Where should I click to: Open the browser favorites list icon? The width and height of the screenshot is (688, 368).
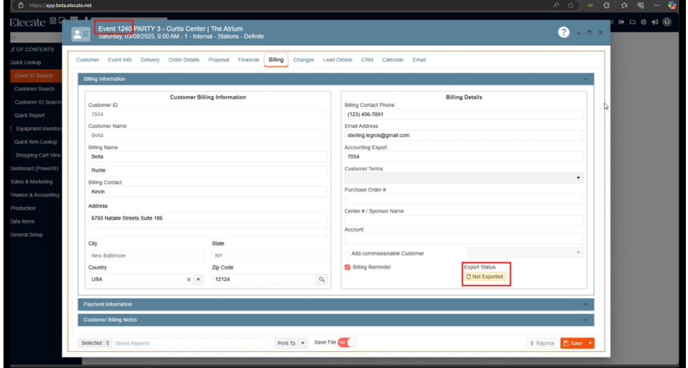click(624, 5)
